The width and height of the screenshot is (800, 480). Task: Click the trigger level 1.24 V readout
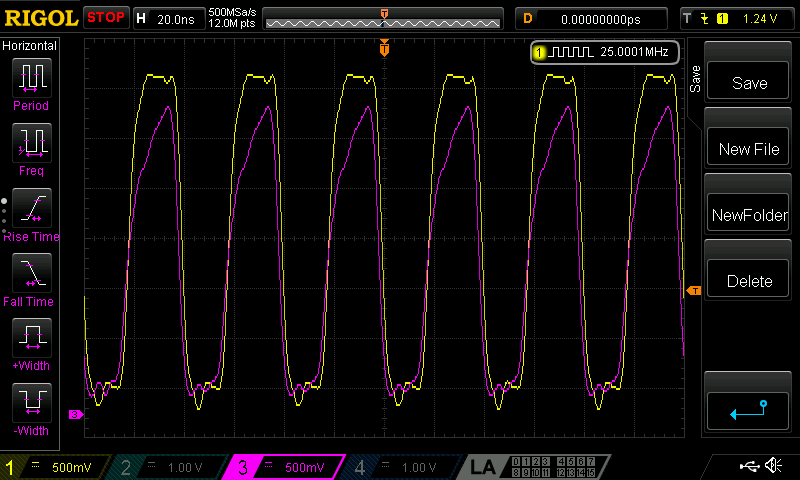(x=760, y=19)
